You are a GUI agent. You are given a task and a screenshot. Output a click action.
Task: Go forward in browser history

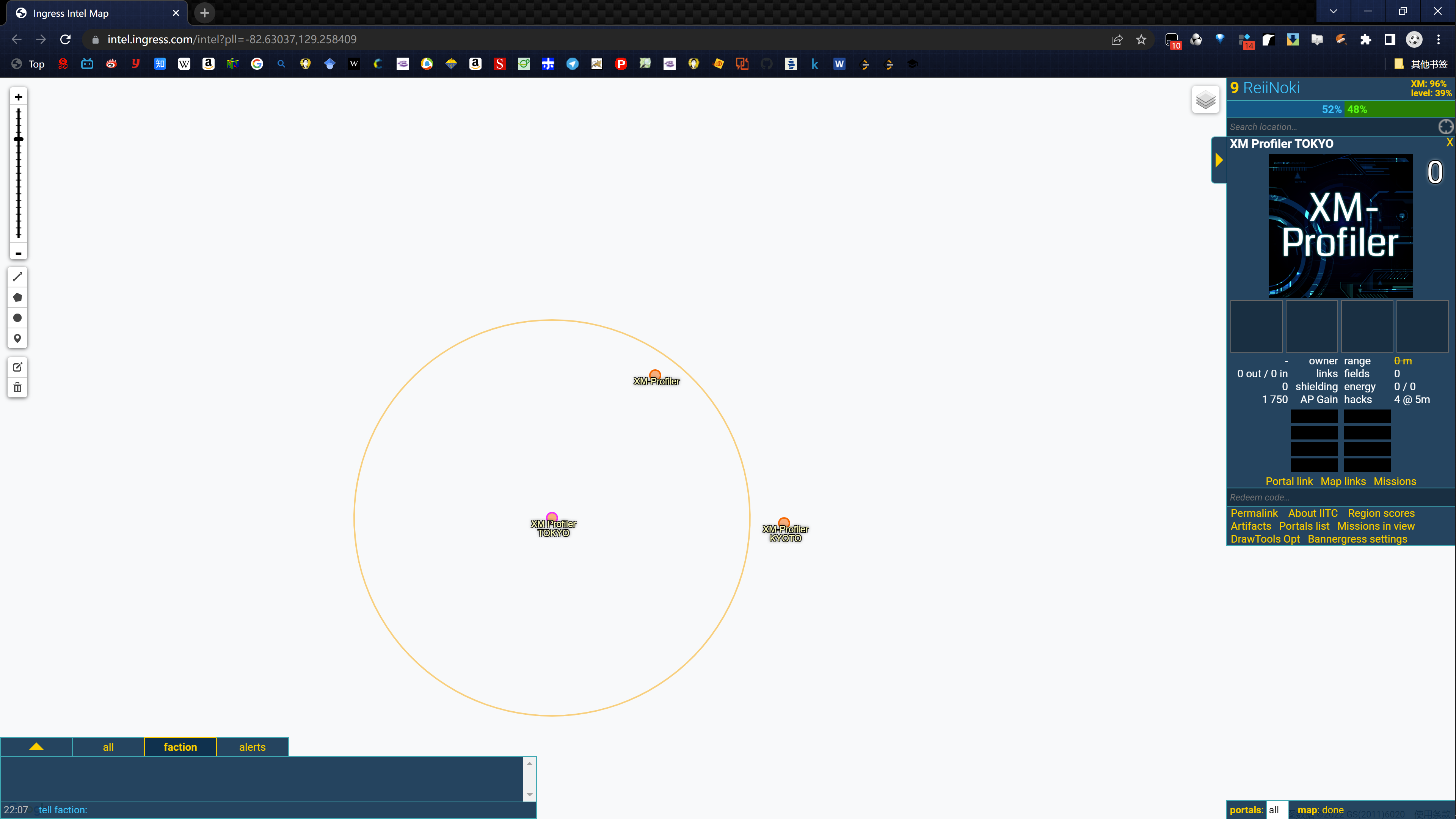click(x=41, y=39)
